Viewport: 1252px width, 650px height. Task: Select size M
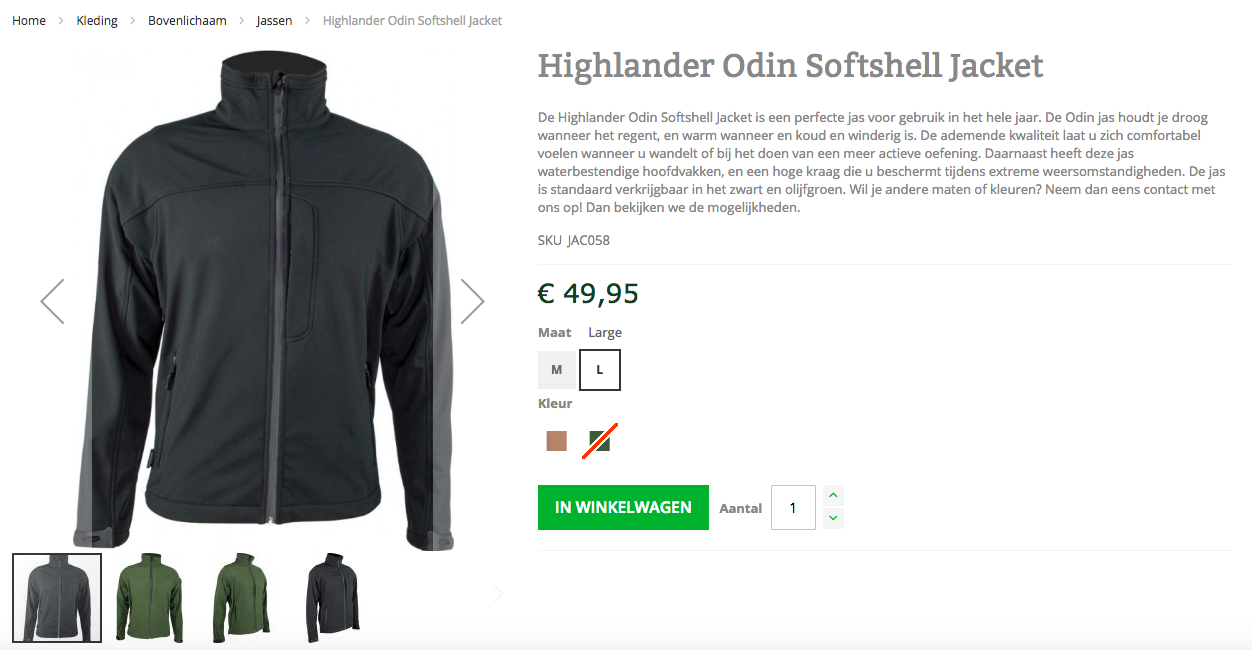(557, 369)
